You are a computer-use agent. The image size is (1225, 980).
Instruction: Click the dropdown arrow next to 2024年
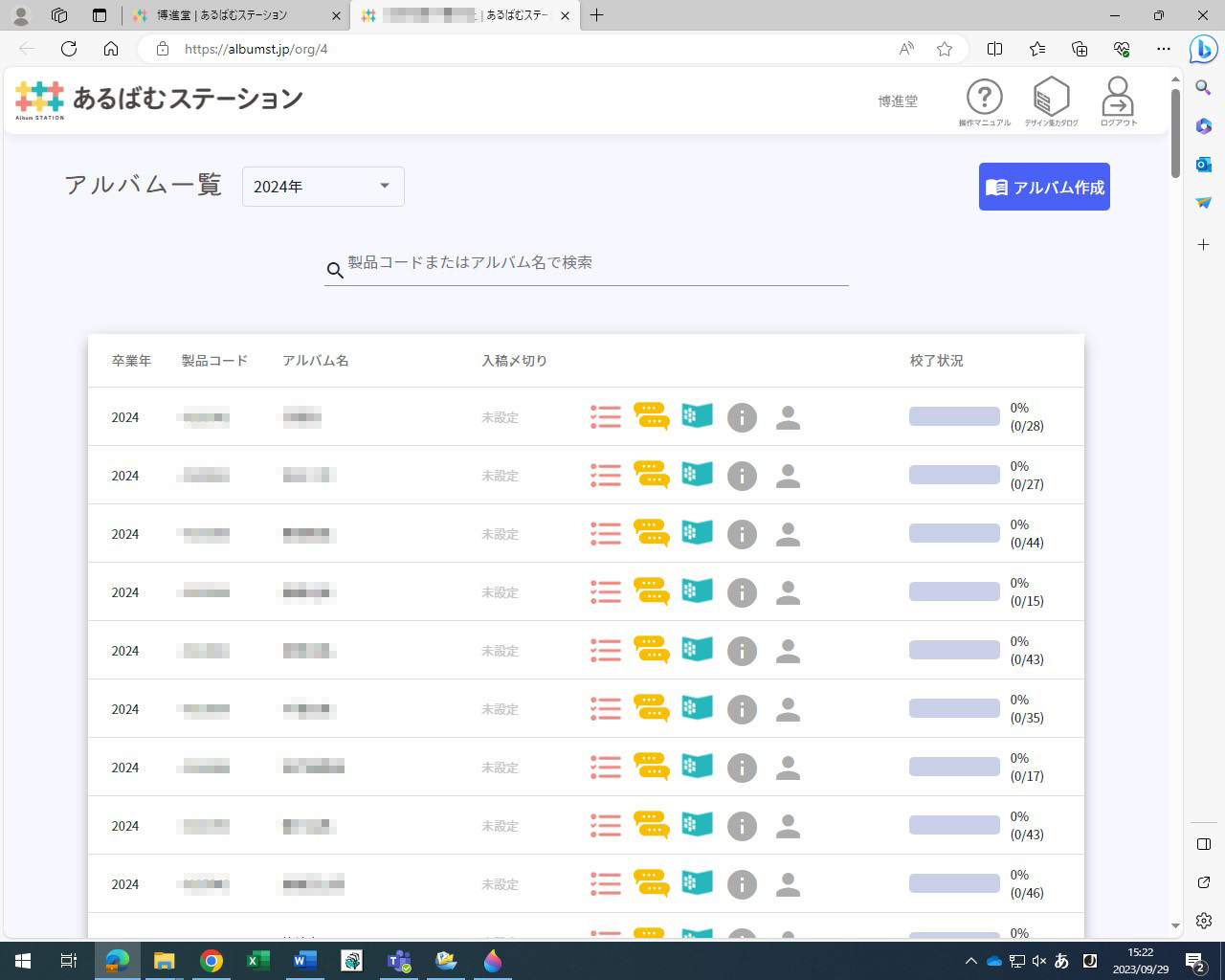click(x=385, y=187)
